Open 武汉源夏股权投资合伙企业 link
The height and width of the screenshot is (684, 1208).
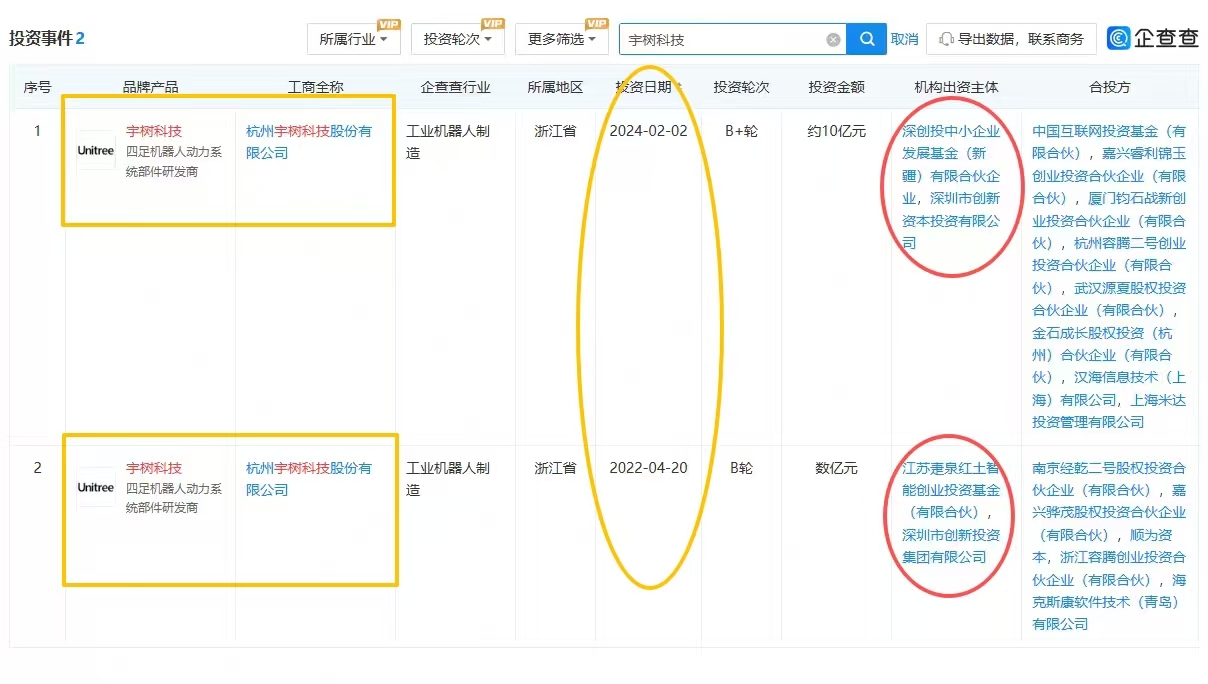coord(1109,298)
